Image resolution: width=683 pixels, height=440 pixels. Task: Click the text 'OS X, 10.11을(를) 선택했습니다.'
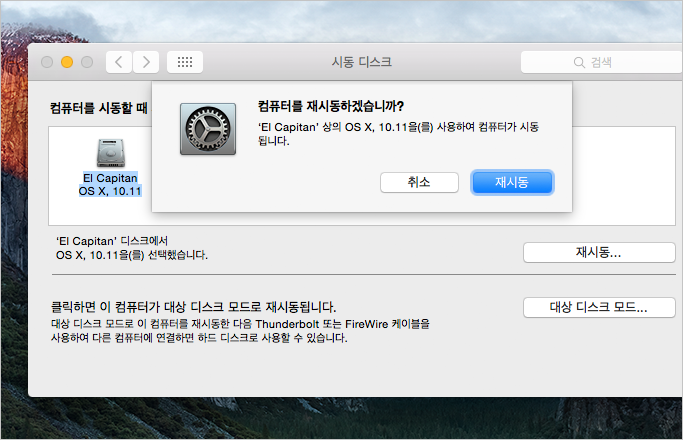132,255
